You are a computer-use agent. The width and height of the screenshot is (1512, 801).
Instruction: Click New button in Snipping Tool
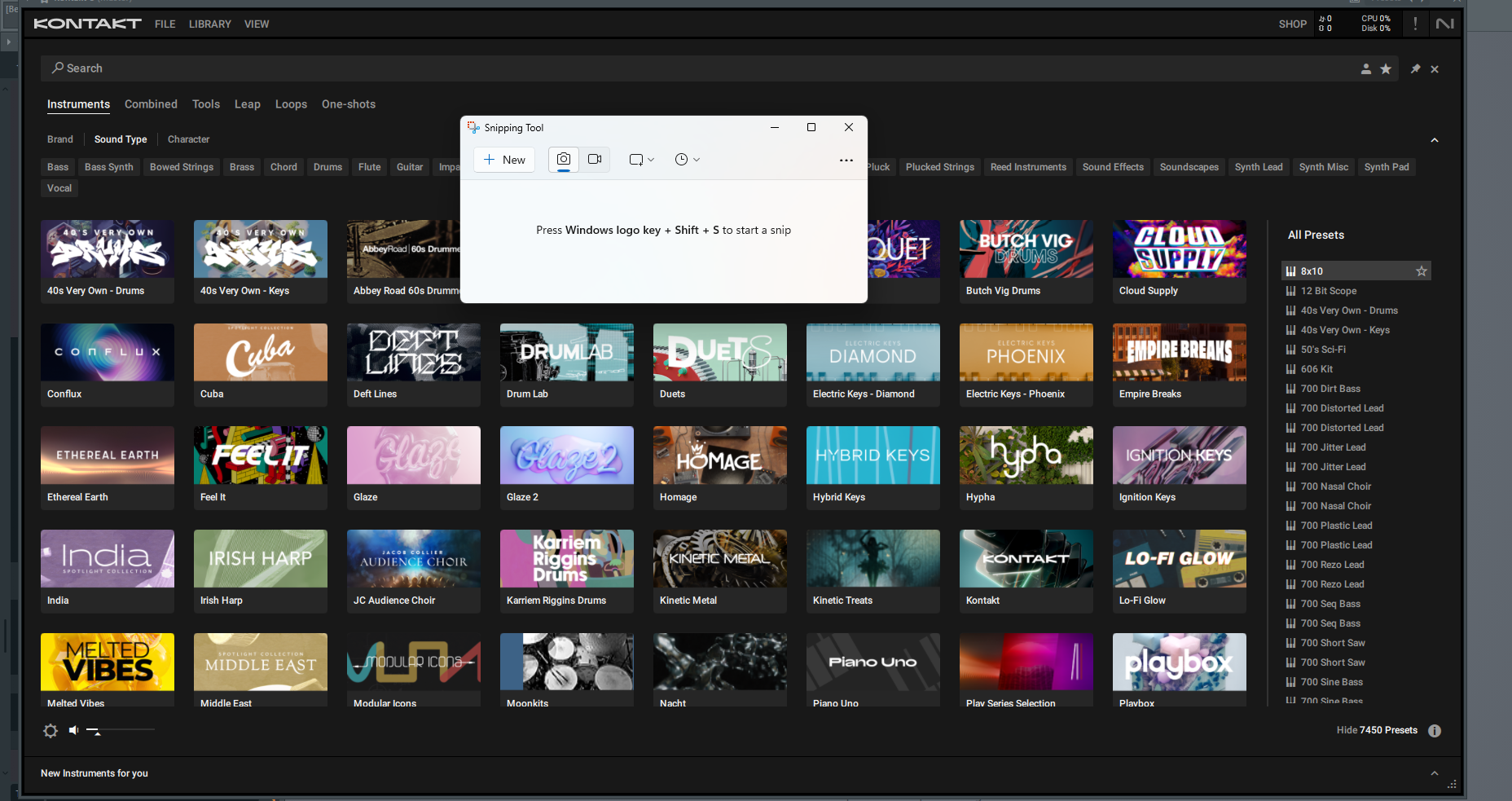(504, 160)
